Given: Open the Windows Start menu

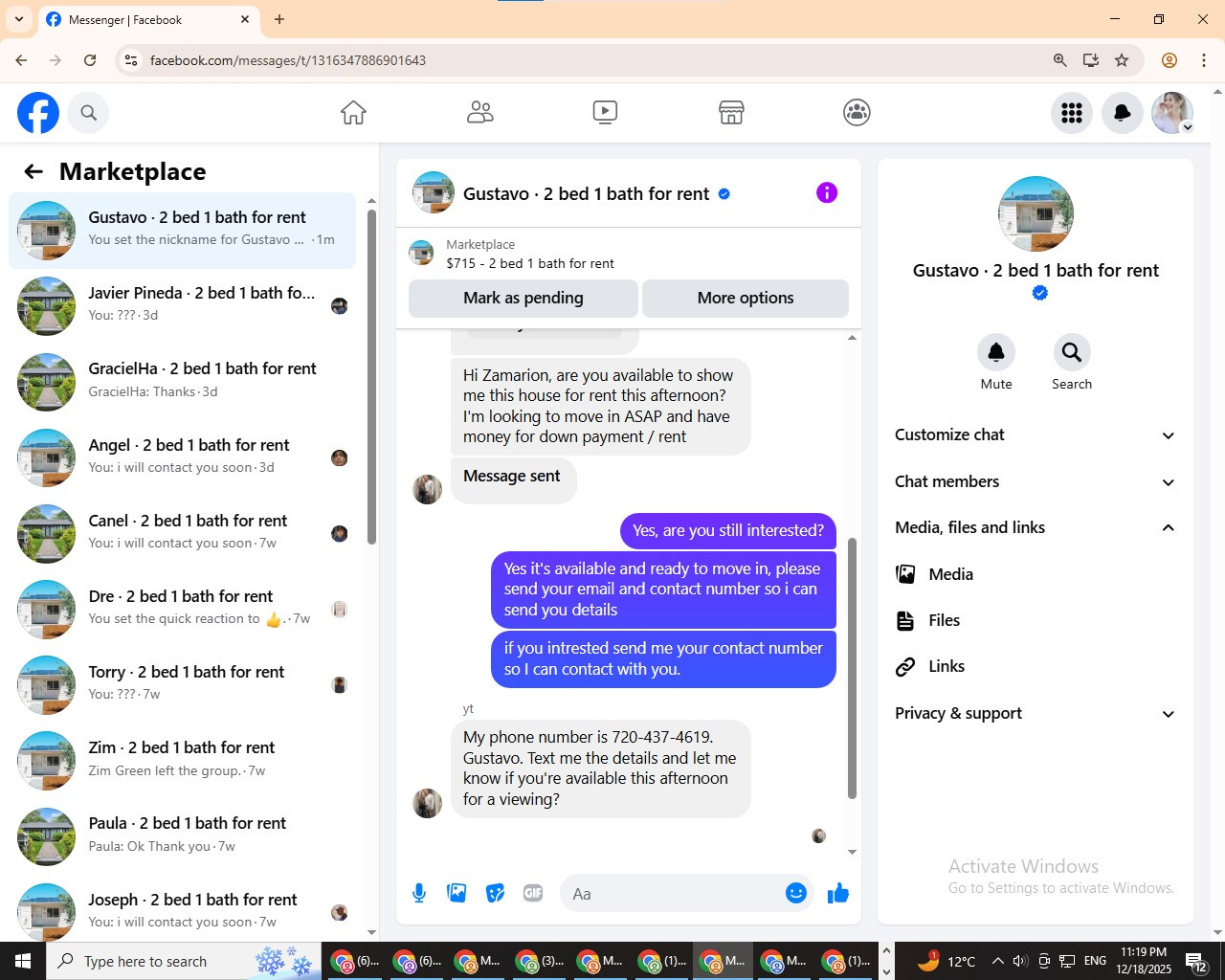Looking at the screenshot, I should point(23,961).
